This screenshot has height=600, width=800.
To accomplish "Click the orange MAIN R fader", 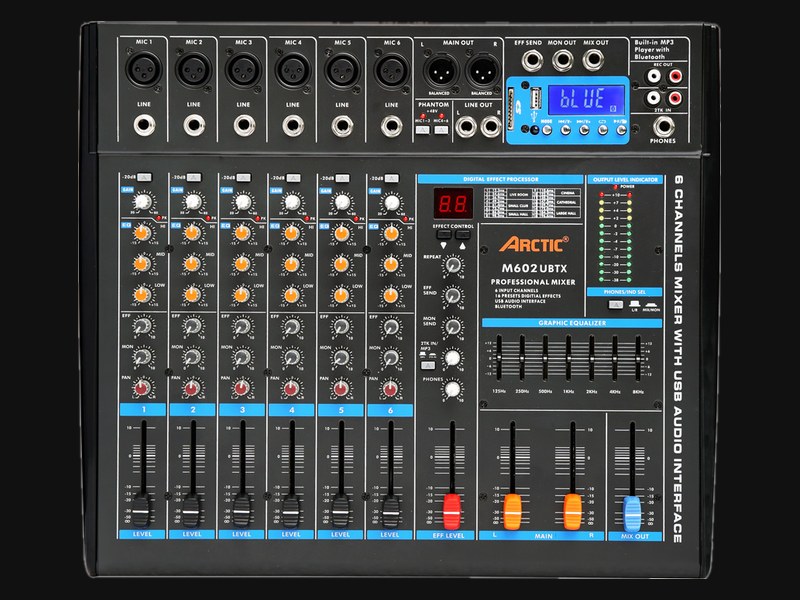I will pos(572,511).
